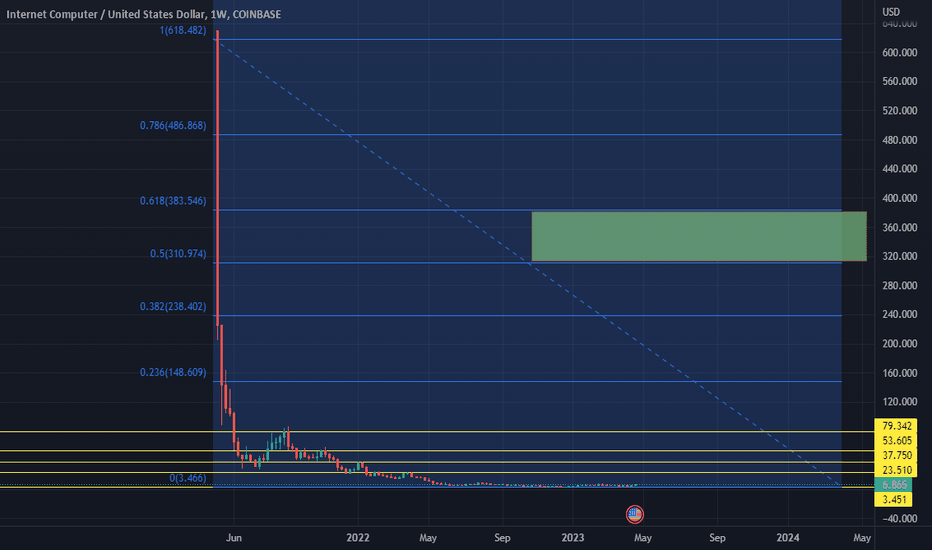Click the 600.000 price axis value
Viewport: 932px width, 550px height.
pos(899,52)
